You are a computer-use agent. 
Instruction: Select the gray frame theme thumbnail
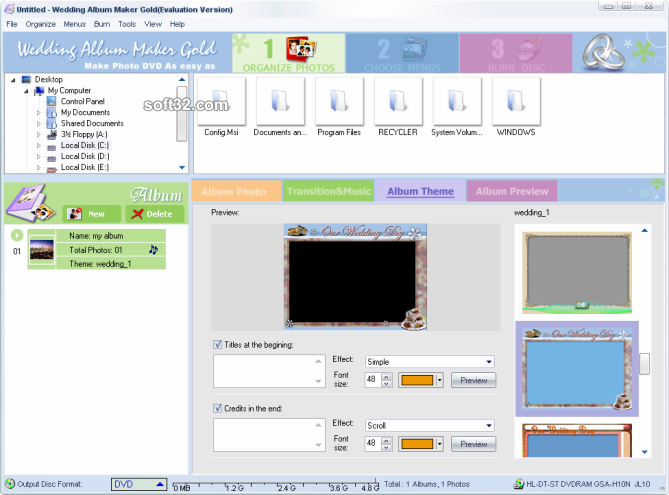[577, 273]
